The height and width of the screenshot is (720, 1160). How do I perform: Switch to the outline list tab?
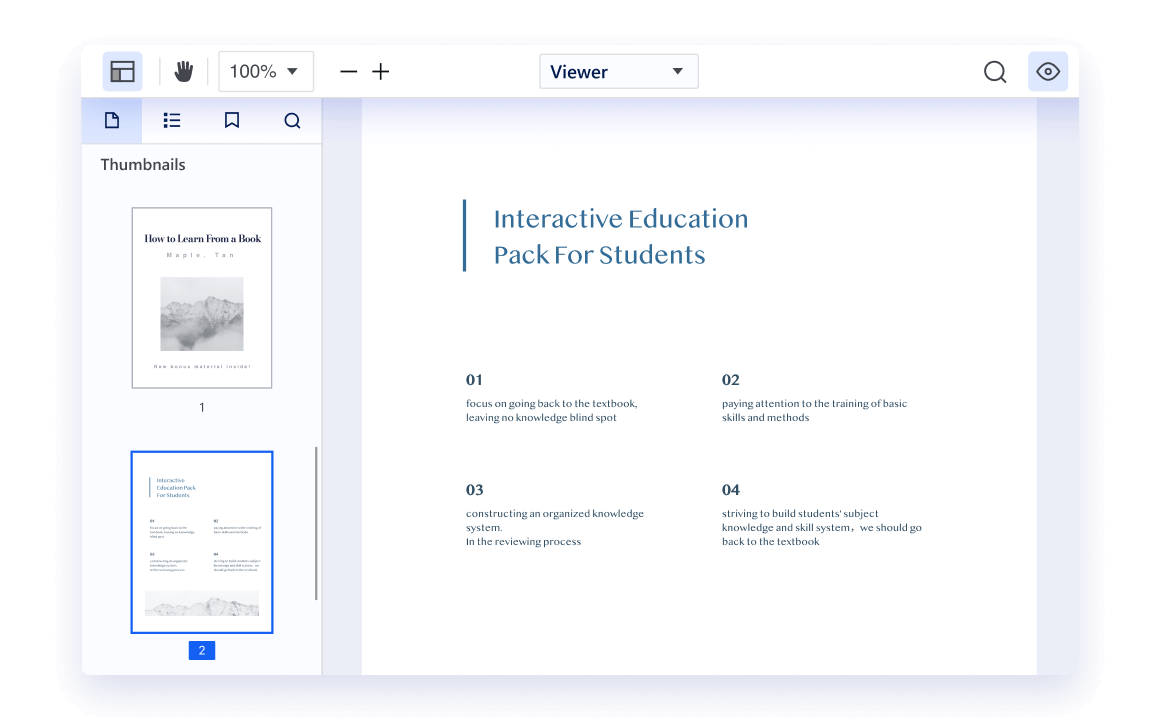[172, 121]
